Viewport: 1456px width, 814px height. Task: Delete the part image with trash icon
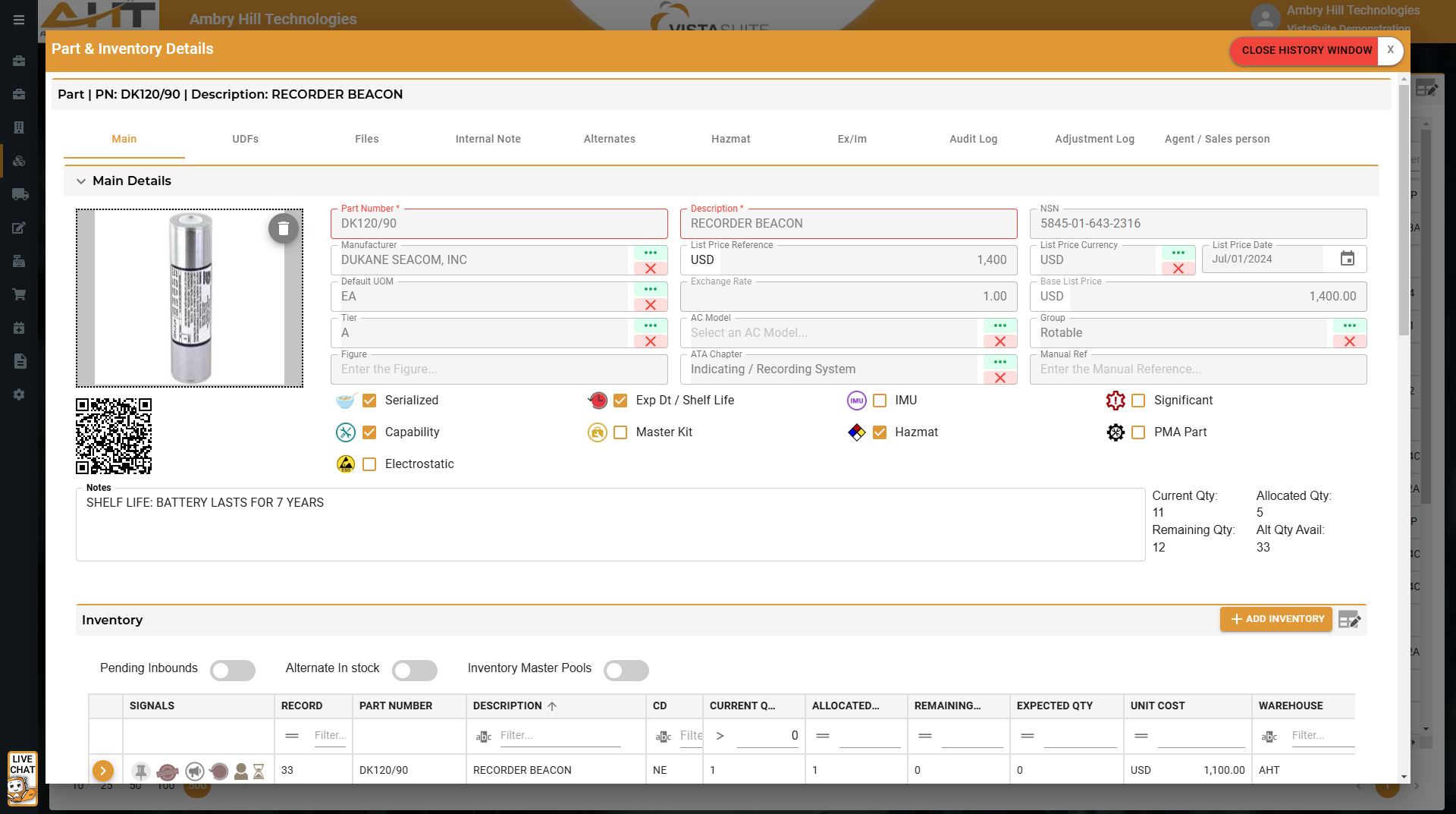tap(283, 228)
